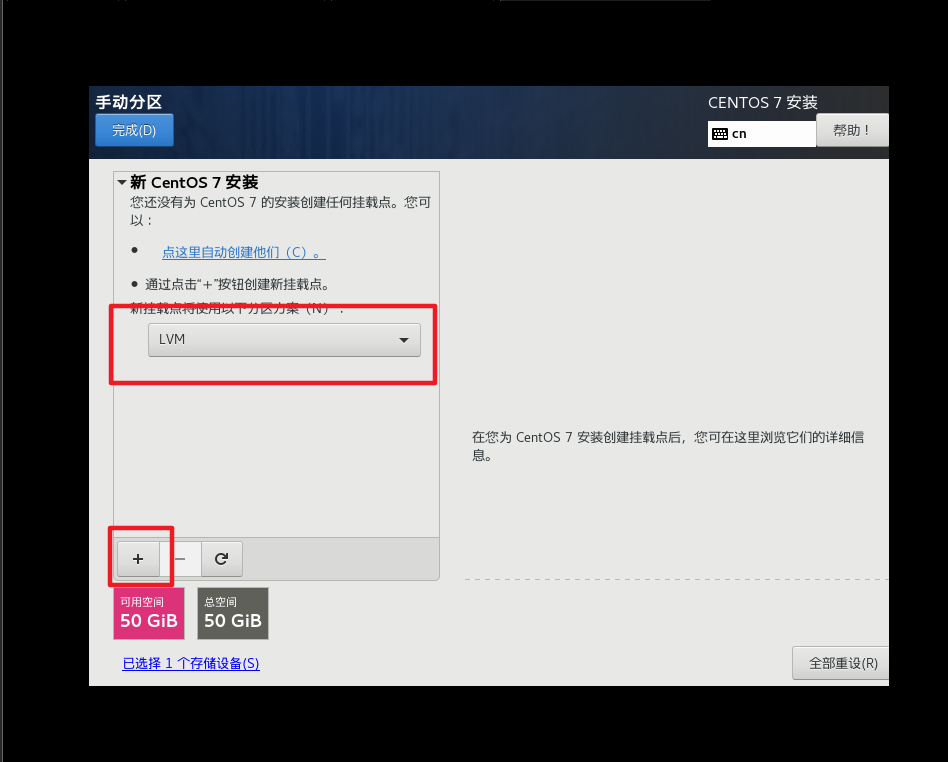The width and height of the screenshot is (948, 762).
Task: Click the CENTOS 7 安装 title text
Action: pos(763,103)
